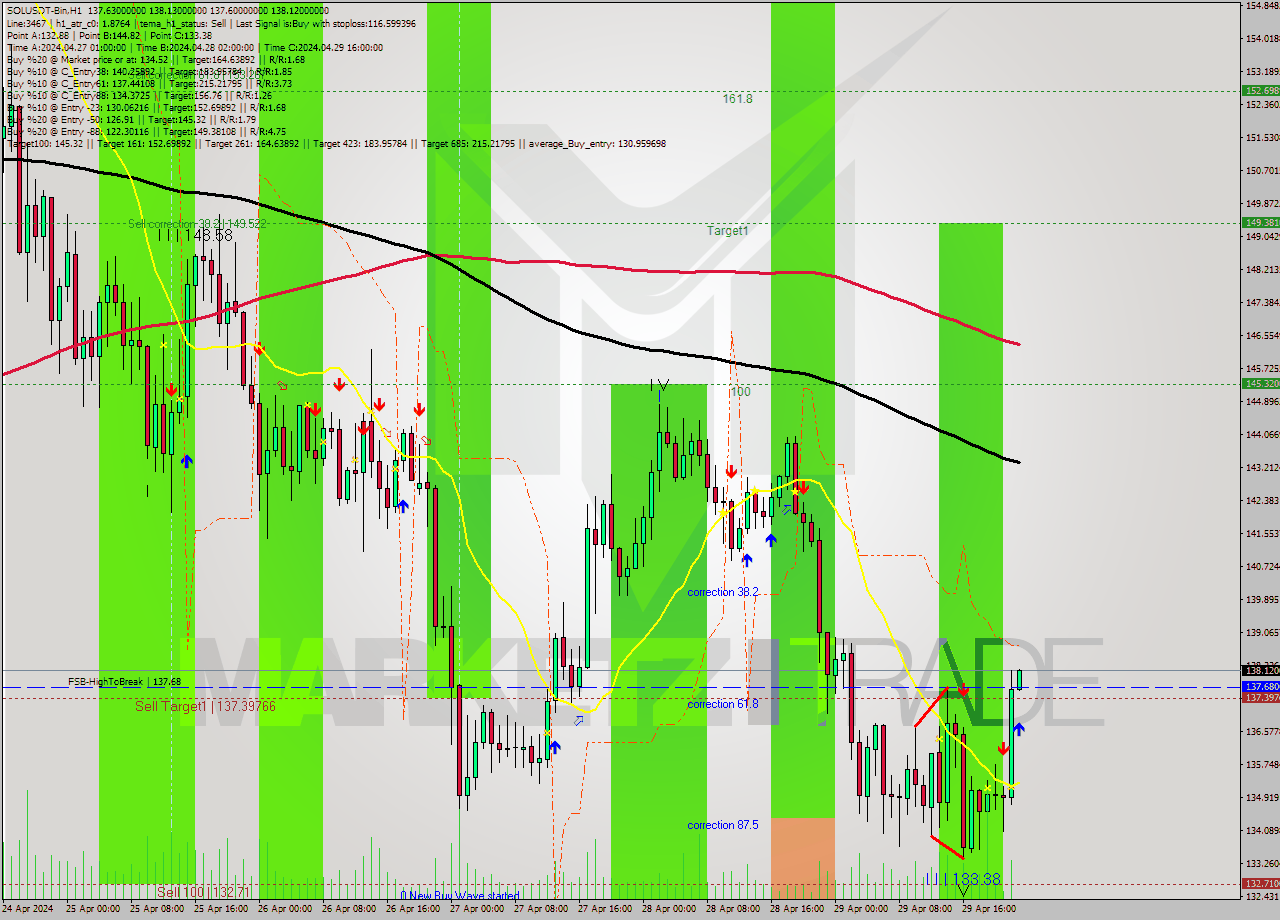Click the 151.530 price scale value
The width and height of the screenshot is (1280, 920).
coord(1262,137)
